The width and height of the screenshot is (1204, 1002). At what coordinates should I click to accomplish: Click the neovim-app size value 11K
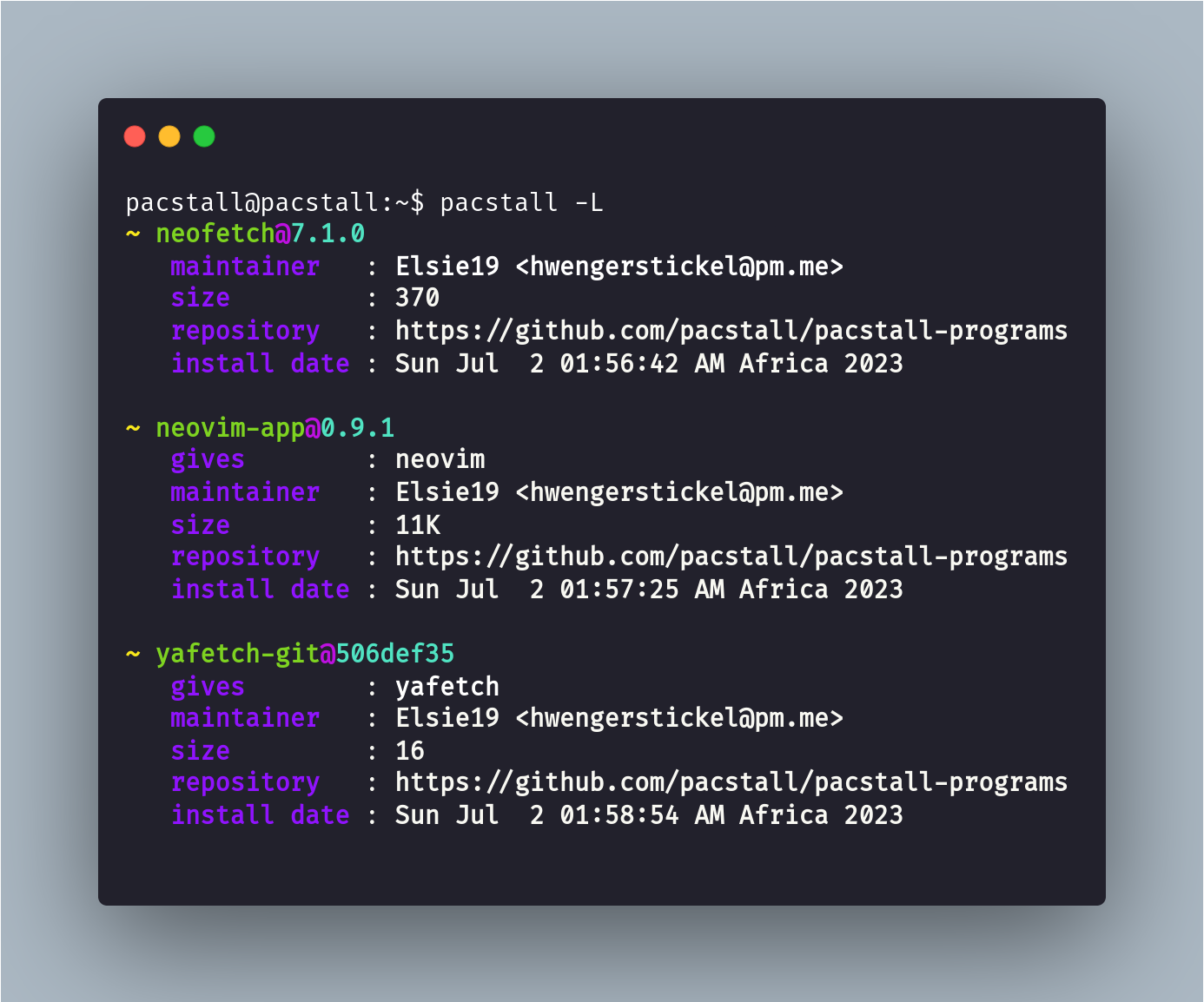[x=418, y=525]
